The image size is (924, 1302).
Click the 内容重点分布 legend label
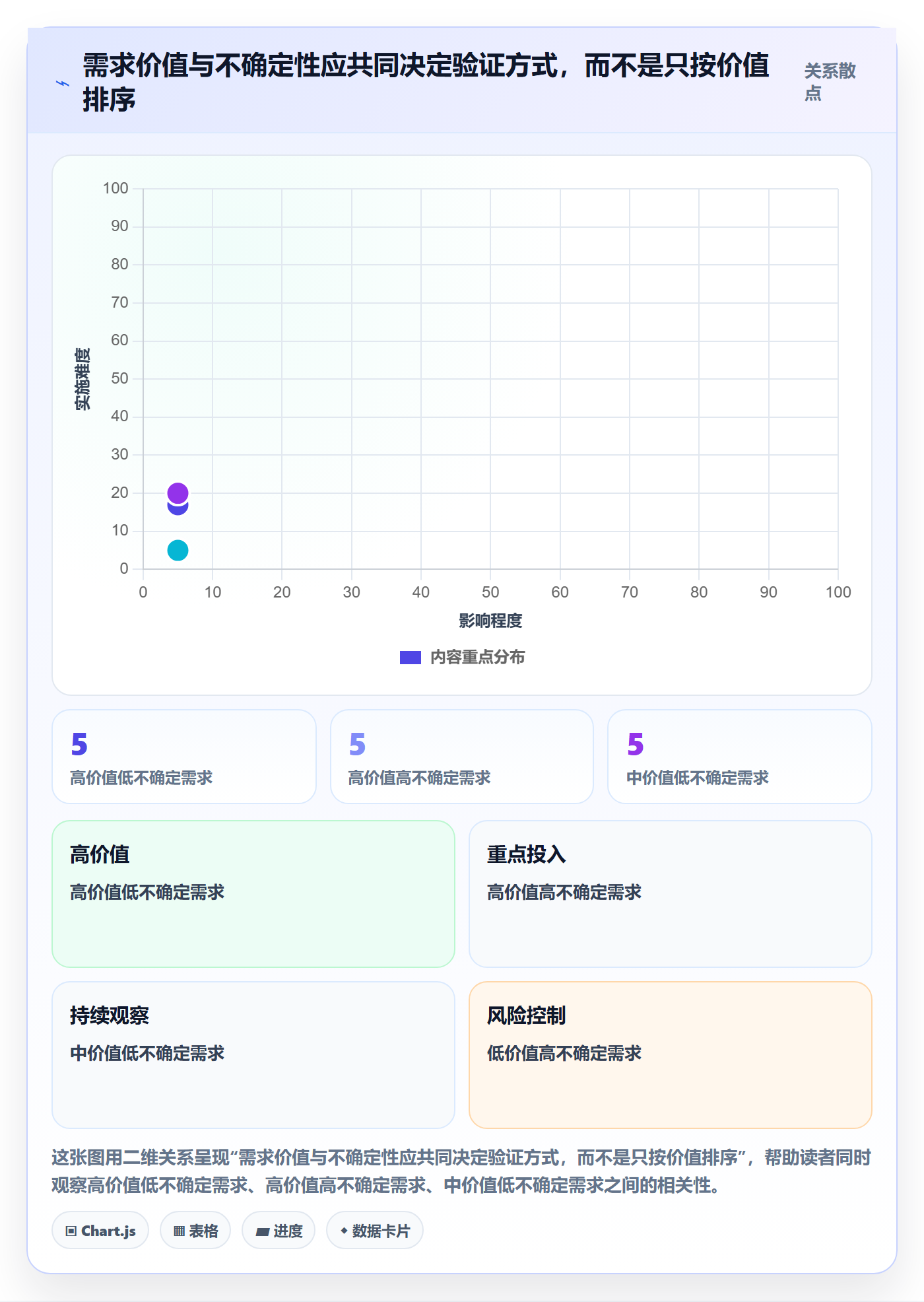pyautogui.click(x=478, y=658)
